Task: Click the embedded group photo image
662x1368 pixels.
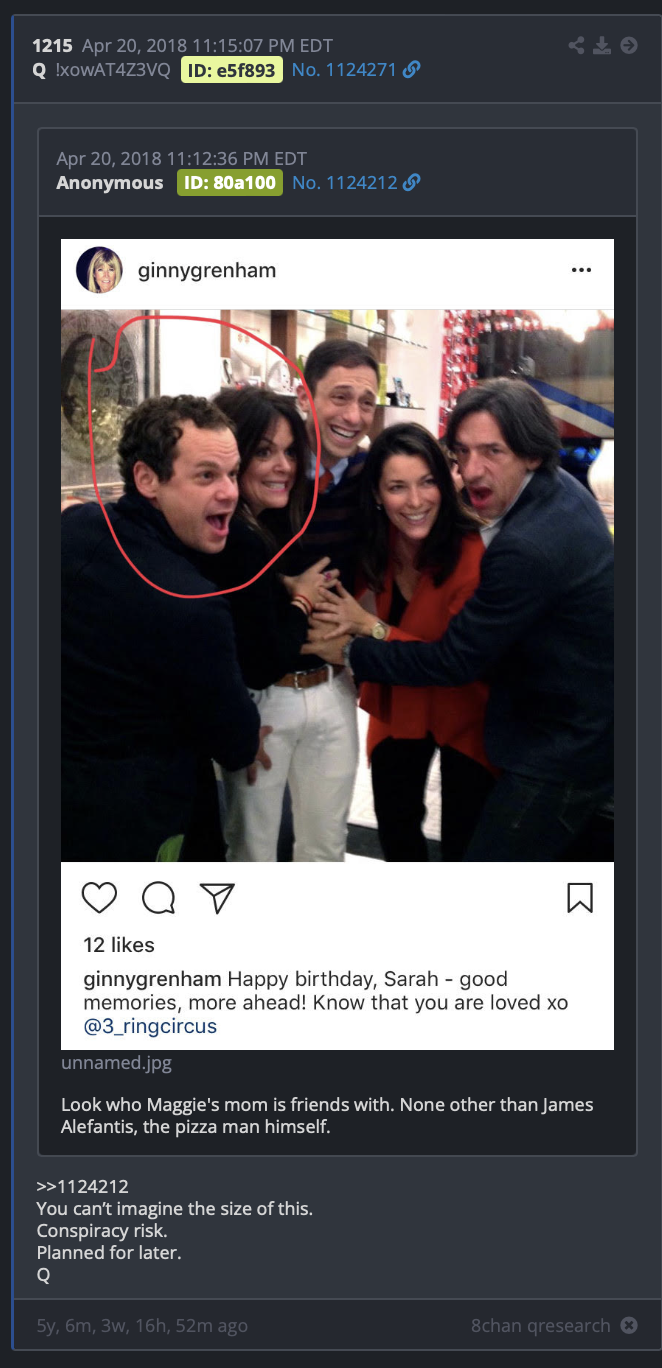Action: pyautogui.click(x=337, y=585)
